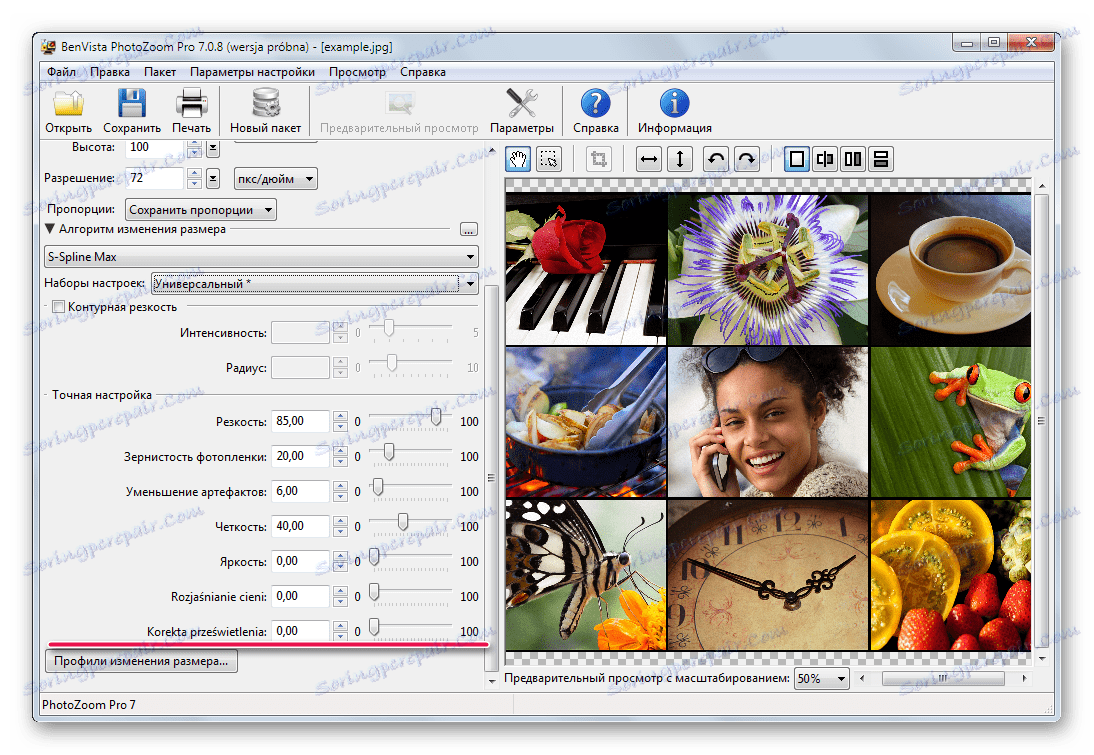Viewport: 1094px width, 755px height.
Task: Select the hand pan tool
Action: tap(519, 159)
